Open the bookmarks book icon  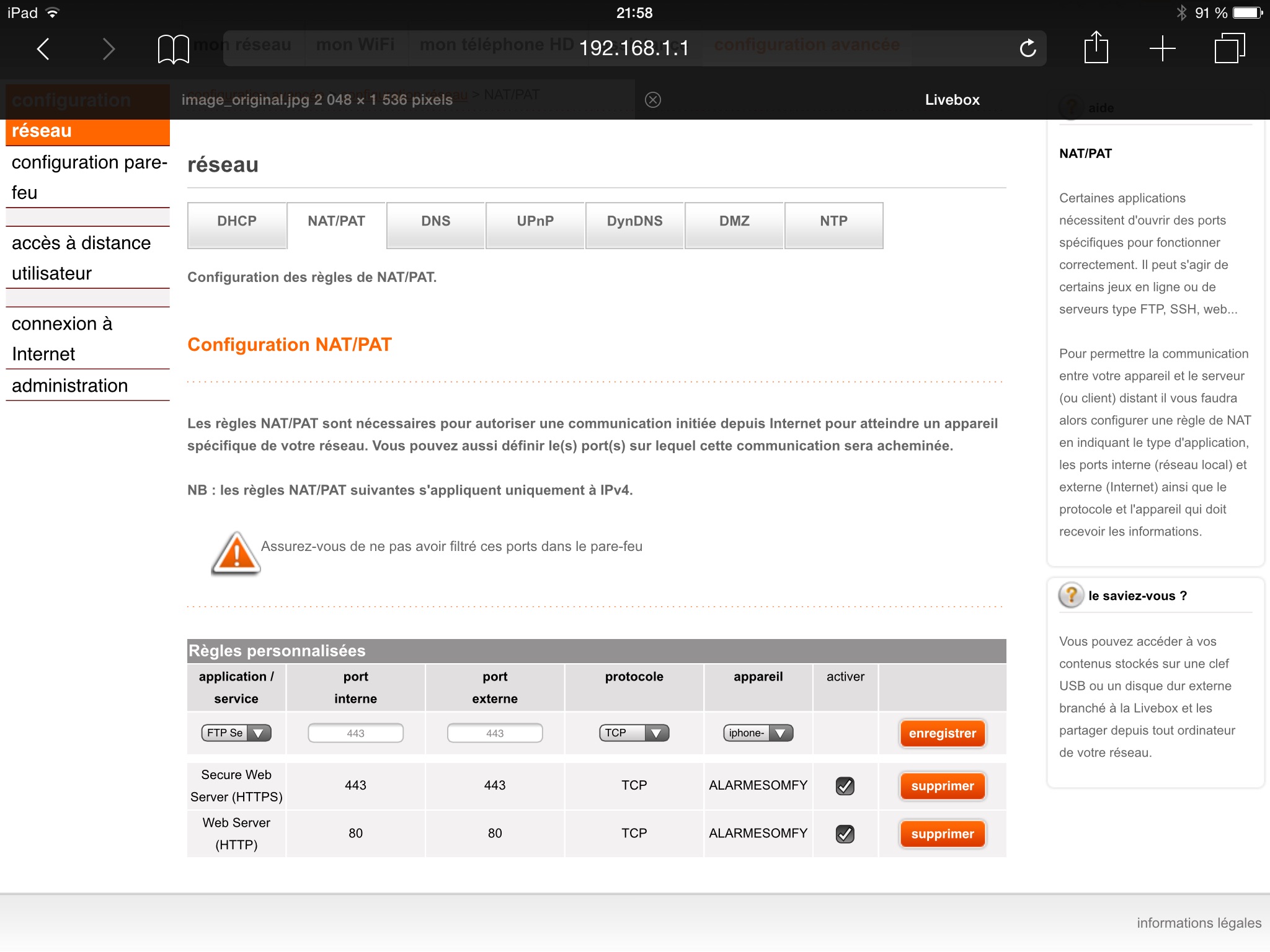pyautogui.click(x=173, y=49)
